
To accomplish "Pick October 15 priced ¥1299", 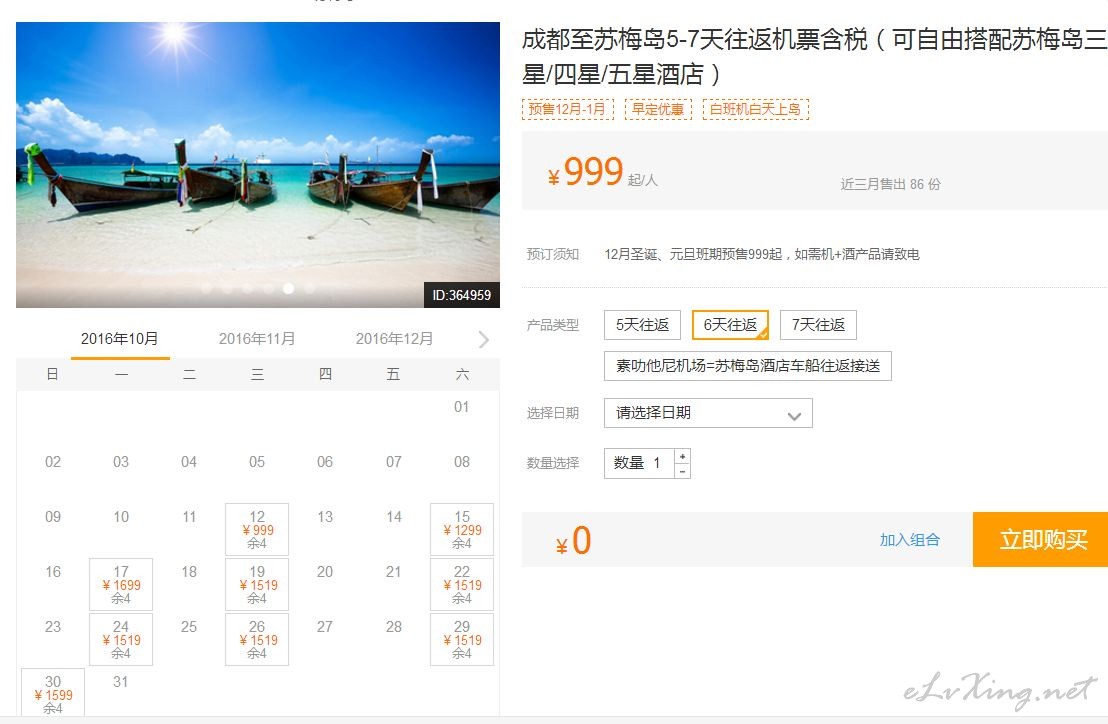I will (462, 530).
